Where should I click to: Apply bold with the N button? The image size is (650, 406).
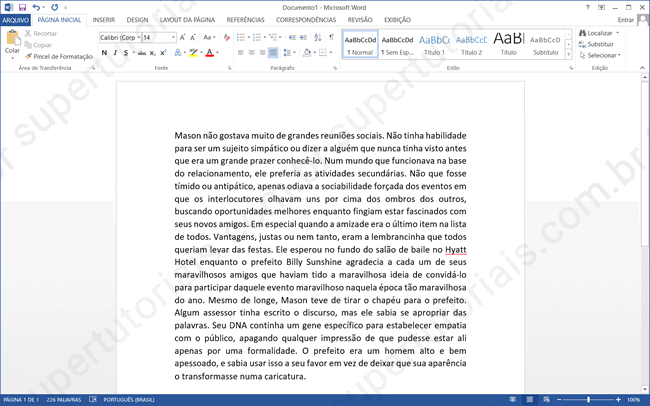tap(104, 53)
